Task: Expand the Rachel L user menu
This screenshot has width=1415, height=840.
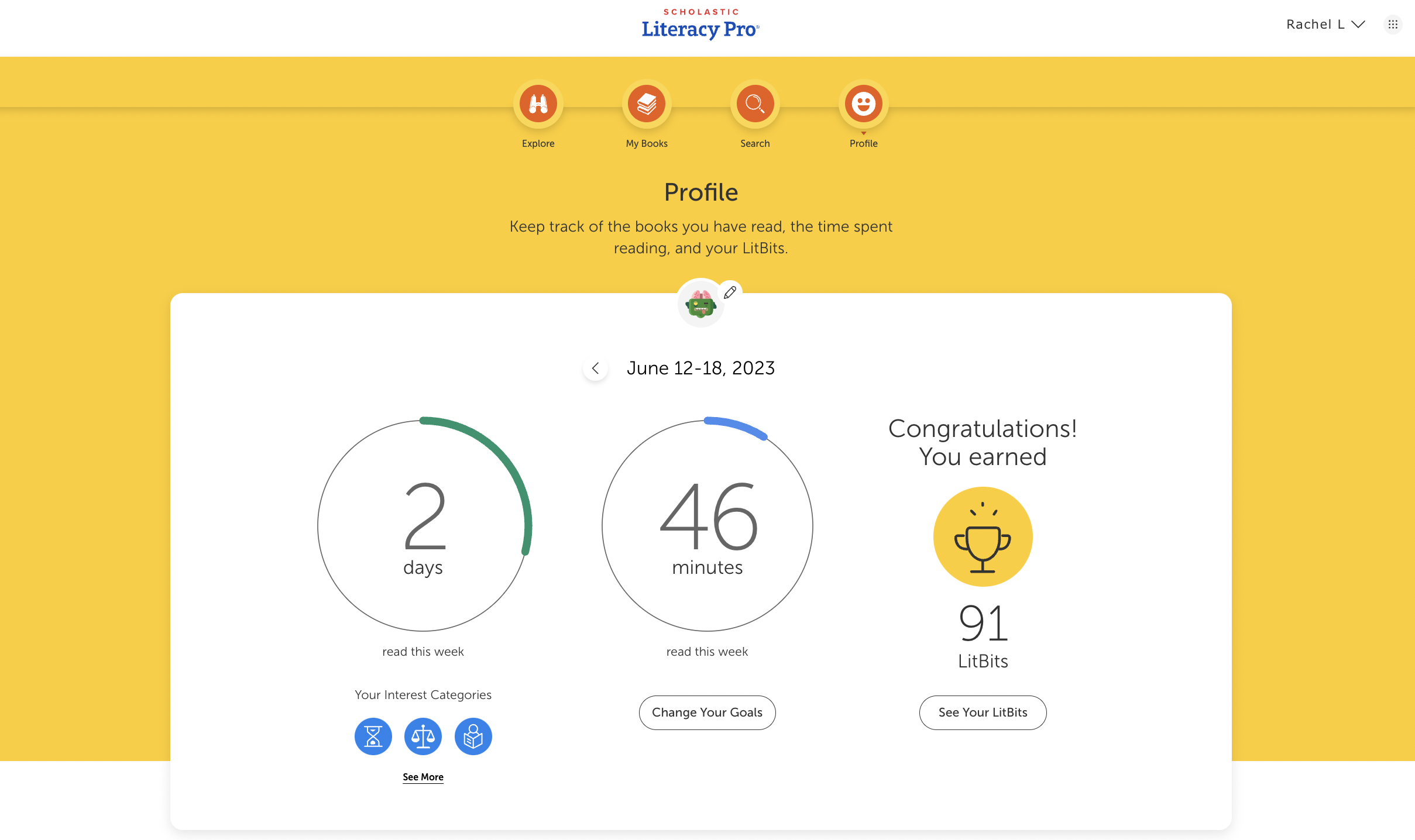Action: click(1325, 25)
